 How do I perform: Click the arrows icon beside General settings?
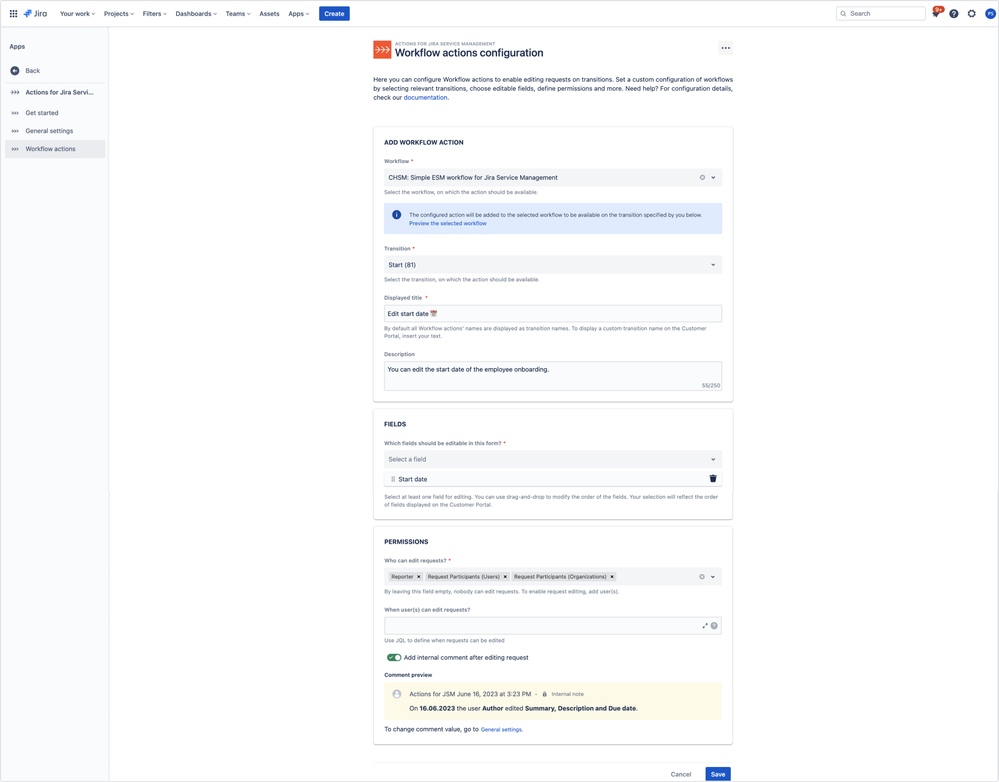[x=15, y=131]
